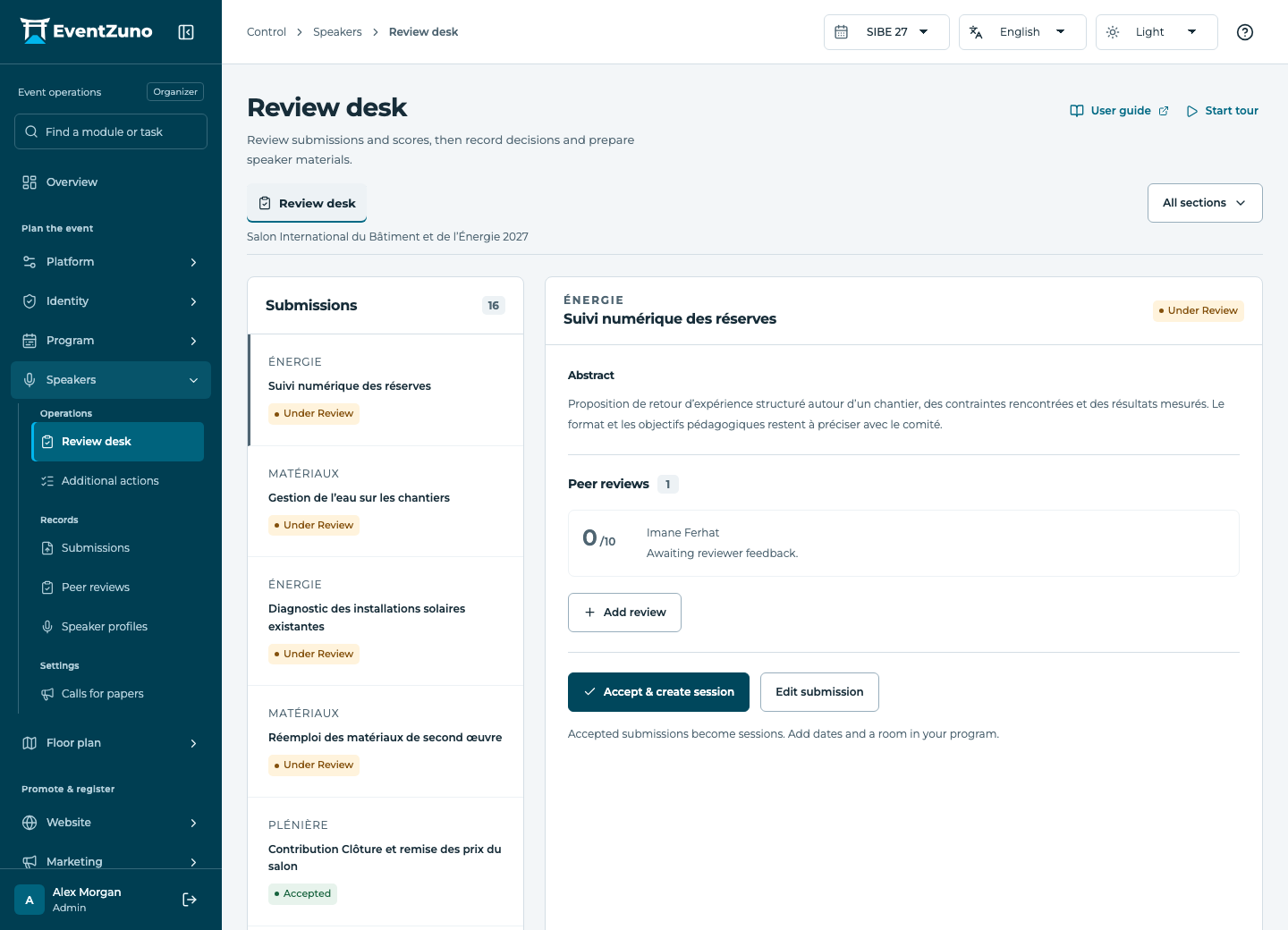Open Speaker profiles

click(x=118, y=627)
